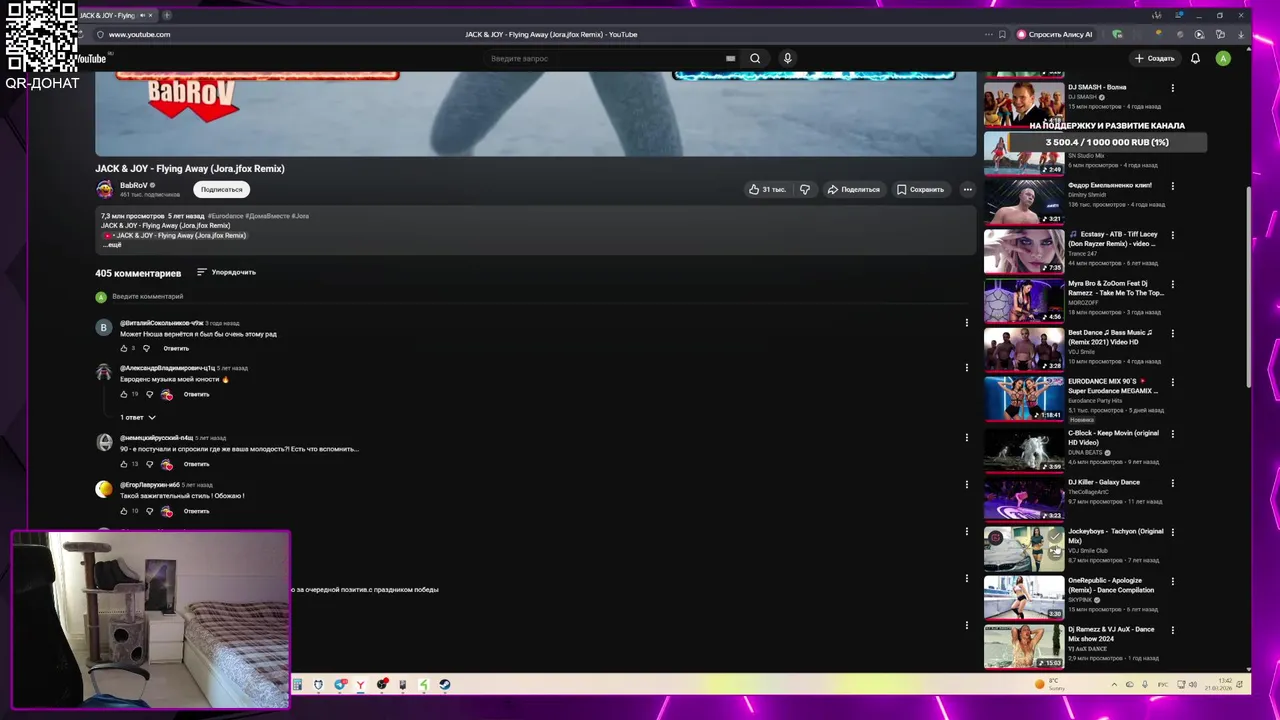Dislike the comment about Евроденс музыка
The height and width of the screenshot is (720, 1280).
pyautogui.click(x=150, y=394)
